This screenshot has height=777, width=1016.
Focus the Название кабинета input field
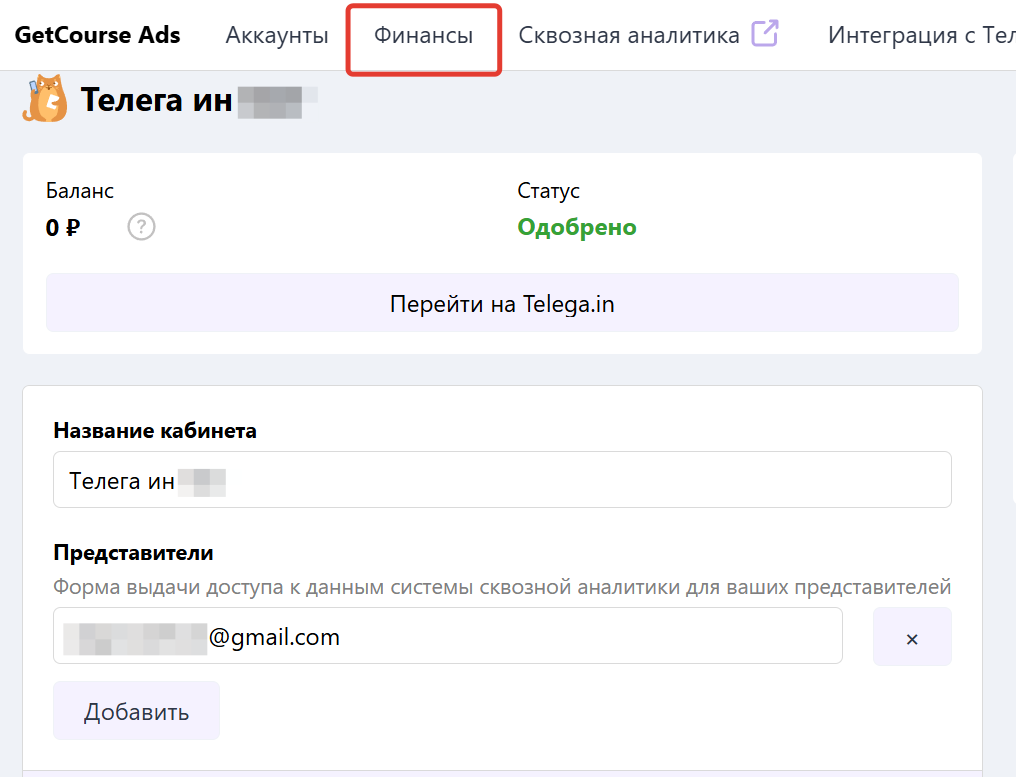[x=501, y=480]
